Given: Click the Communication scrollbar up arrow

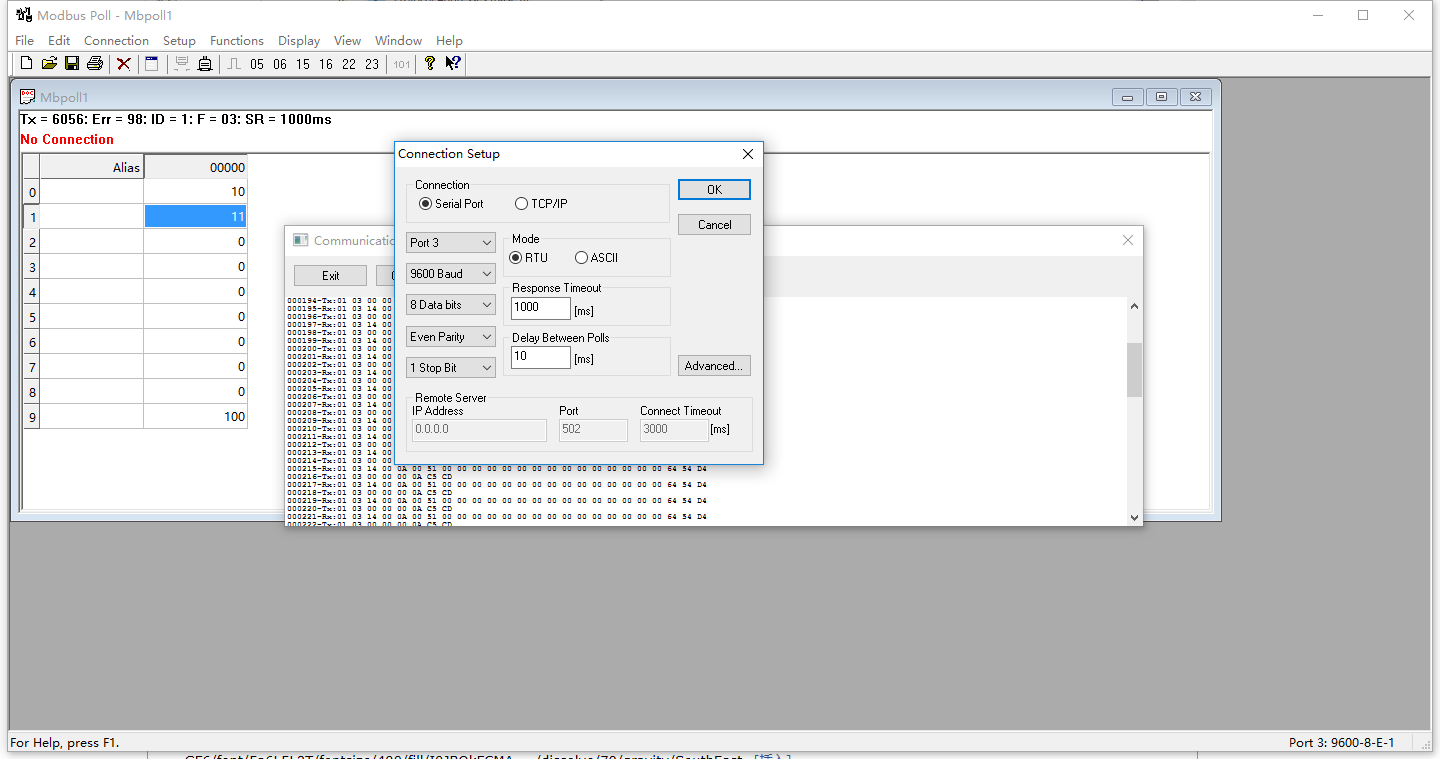Looking at the screenshot, I should tap(1134, 306).
